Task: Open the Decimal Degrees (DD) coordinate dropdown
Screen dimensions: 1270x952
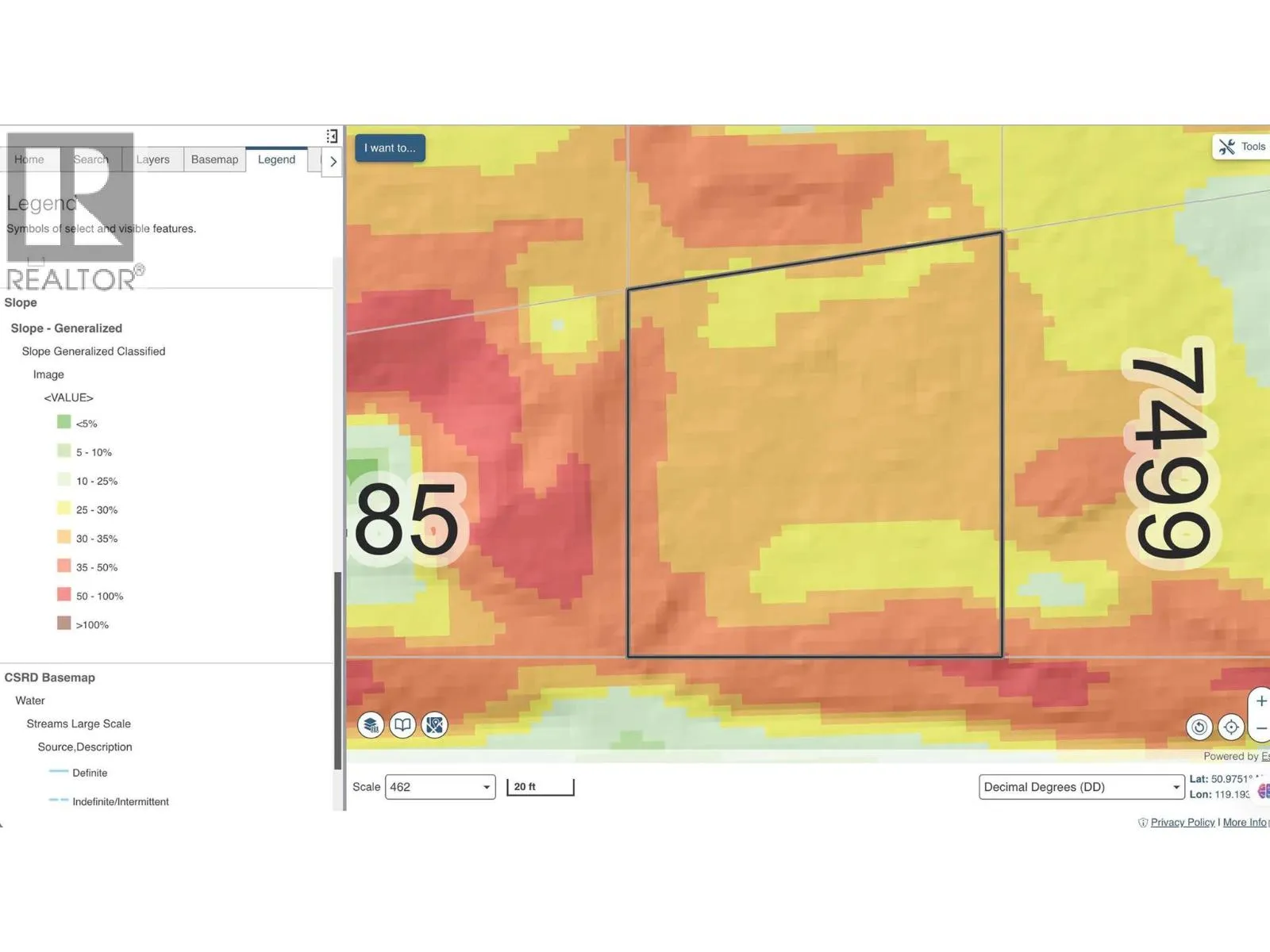Action: 1081,787
